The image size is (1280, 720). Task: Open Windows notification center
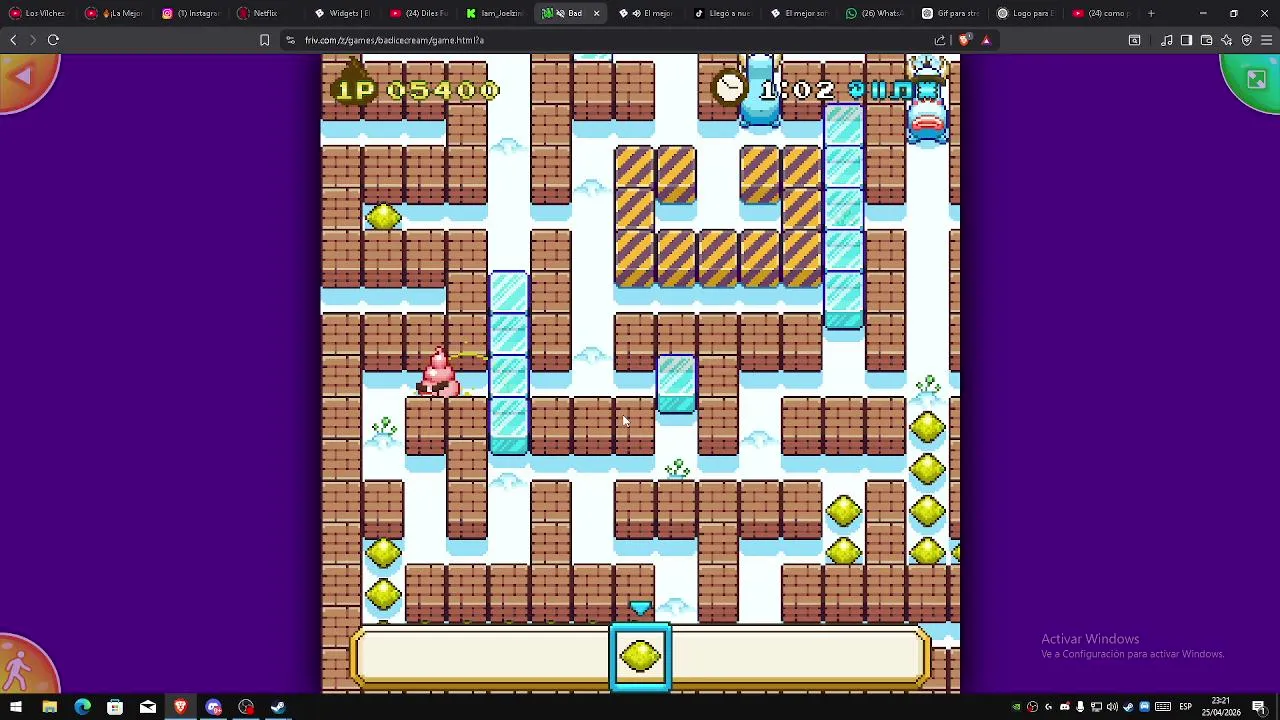coord(1259,707)
